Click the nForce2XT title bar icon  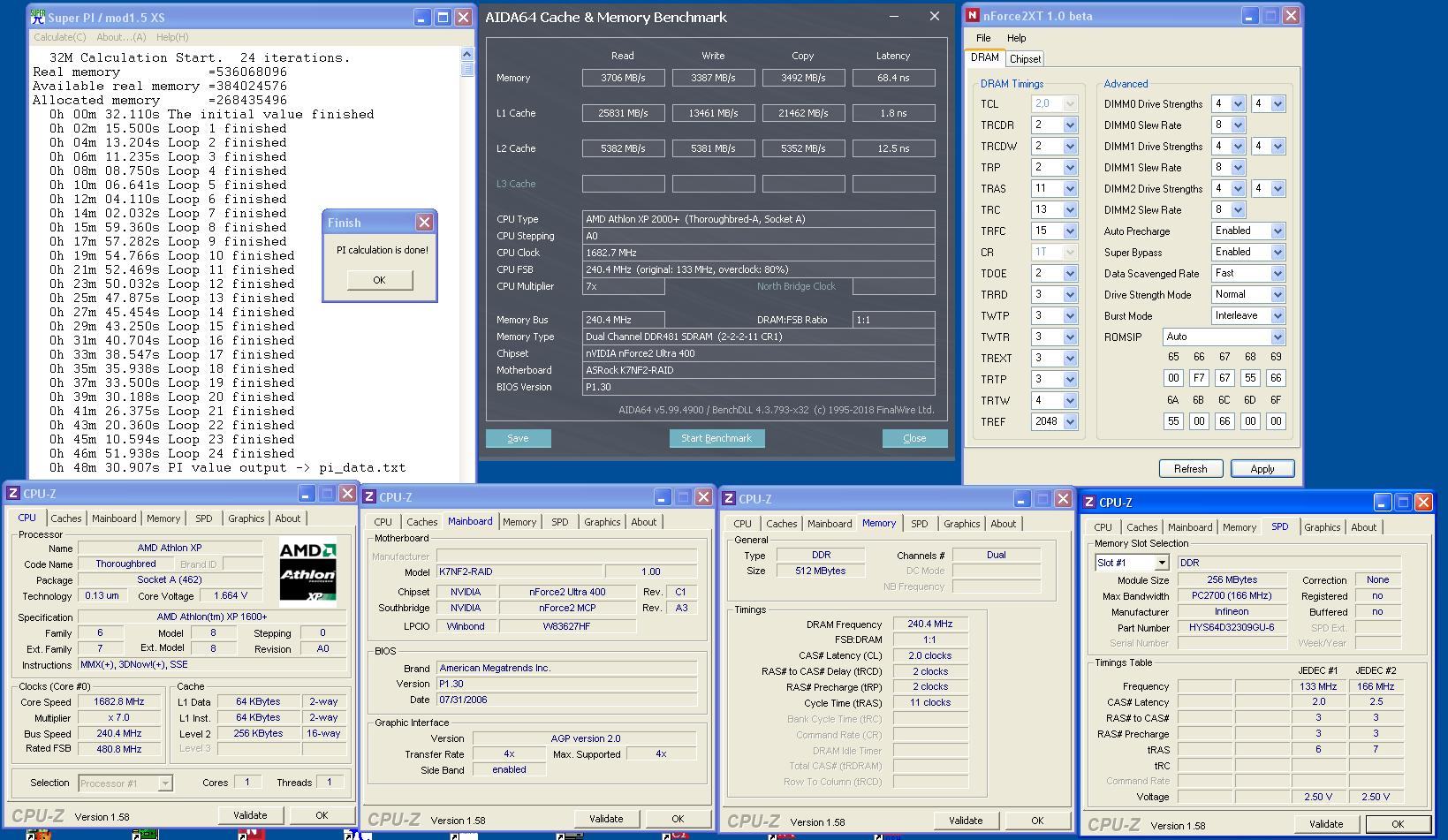click(x=973, y=16)
